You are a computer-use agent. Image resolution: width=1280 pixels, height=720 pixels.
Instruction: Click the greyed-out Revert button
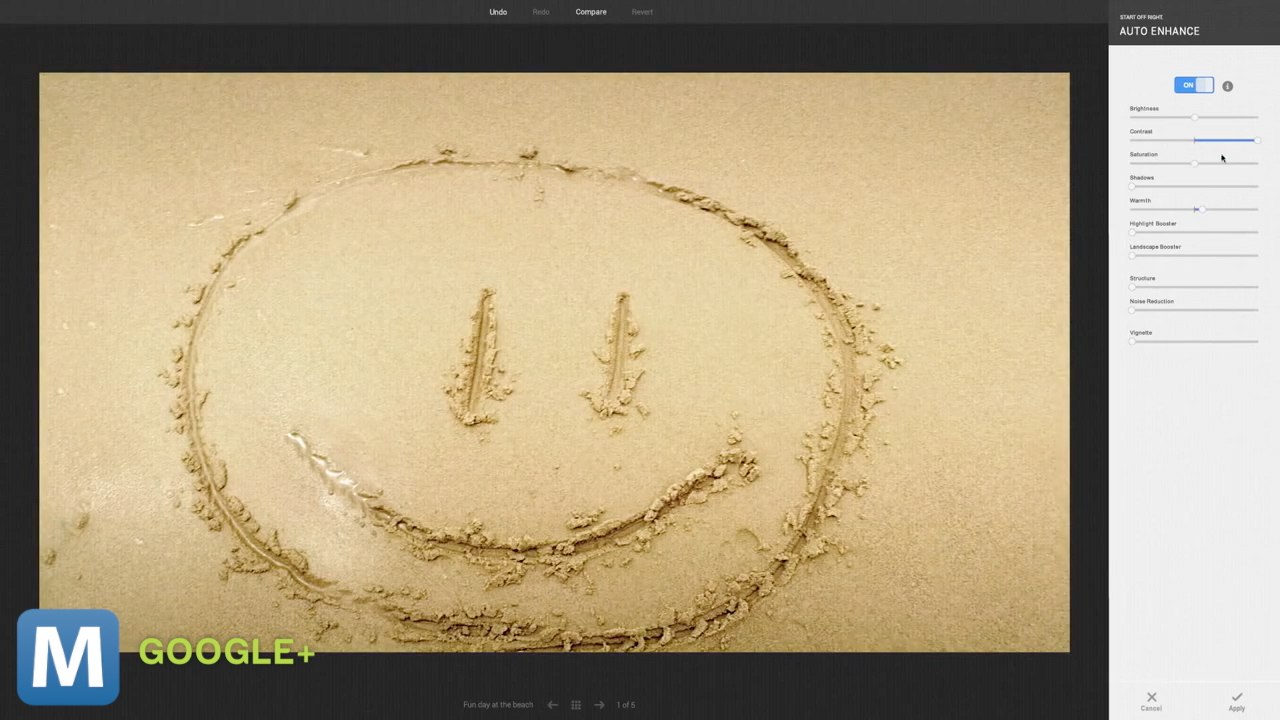tap(642, 12)
